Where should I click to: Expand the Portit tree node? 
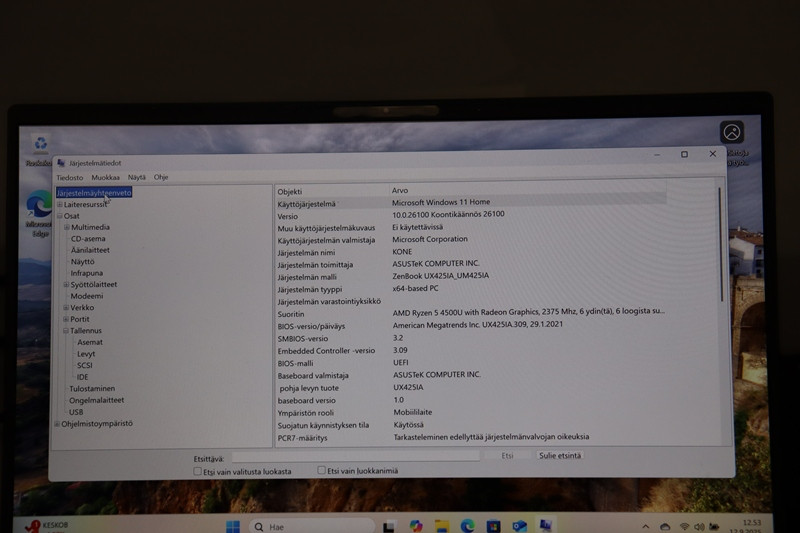point(66,319)
